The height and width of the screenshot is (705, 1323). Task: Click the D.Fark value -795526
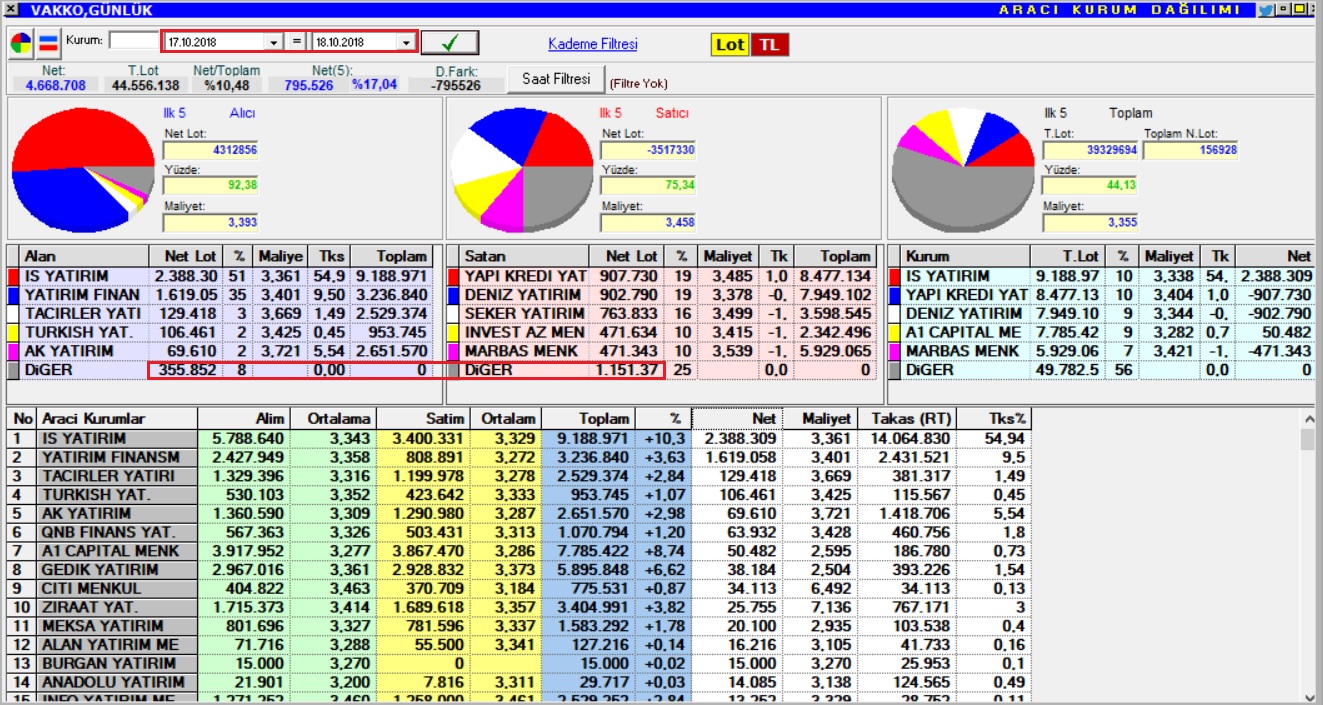tap(458, 86)
